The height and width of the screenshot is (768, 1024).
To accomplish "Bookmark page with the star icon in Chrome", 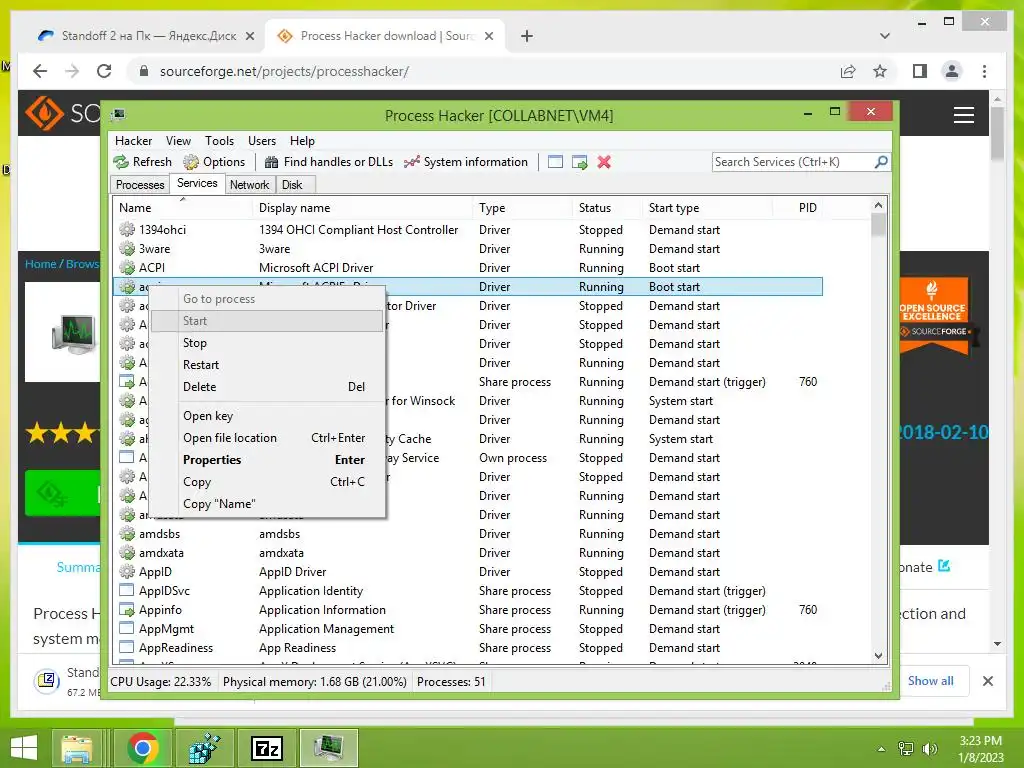I will (880, 71).
